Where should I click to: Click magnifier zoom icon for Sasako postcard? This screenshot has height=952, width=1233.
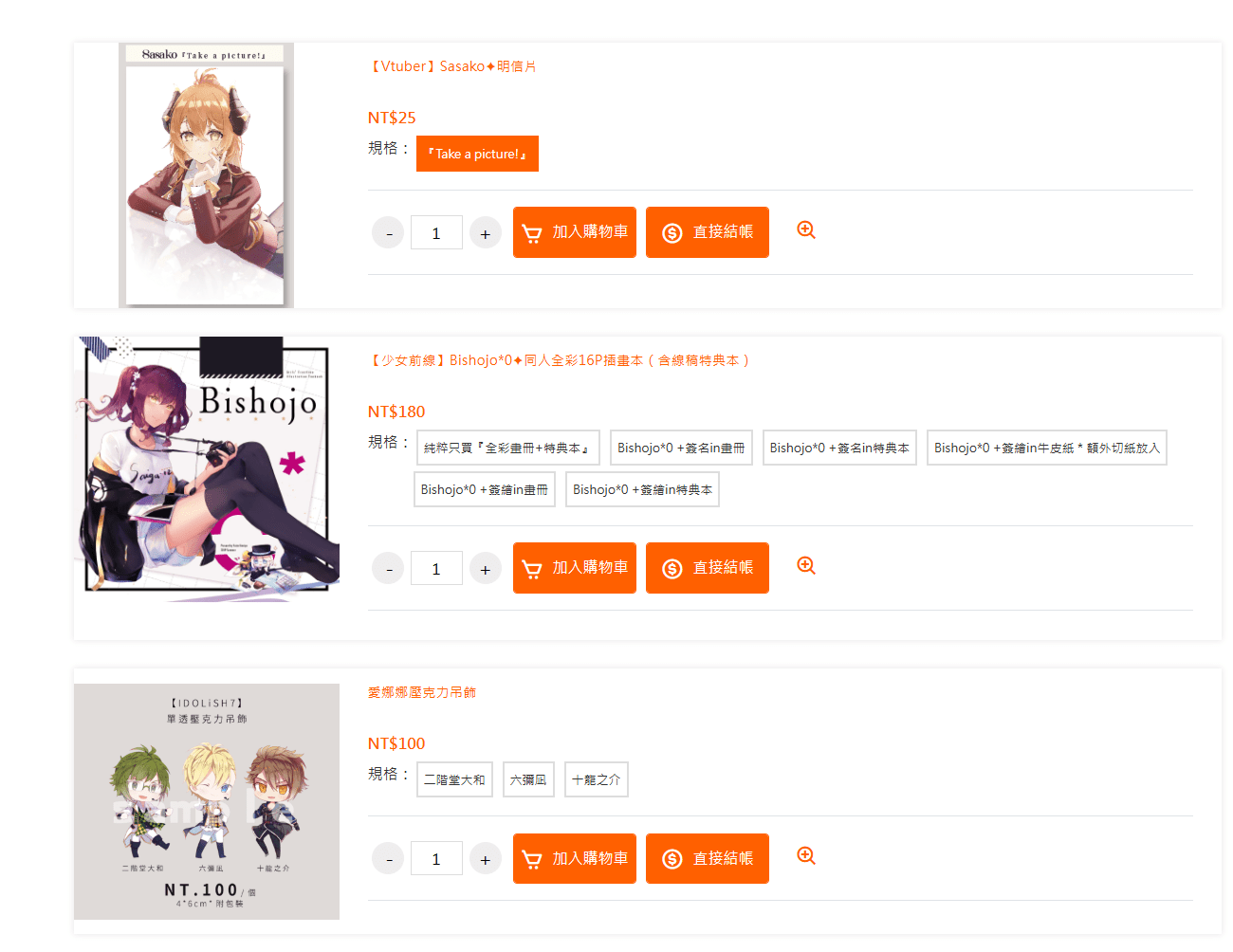[x=806, y=230]
